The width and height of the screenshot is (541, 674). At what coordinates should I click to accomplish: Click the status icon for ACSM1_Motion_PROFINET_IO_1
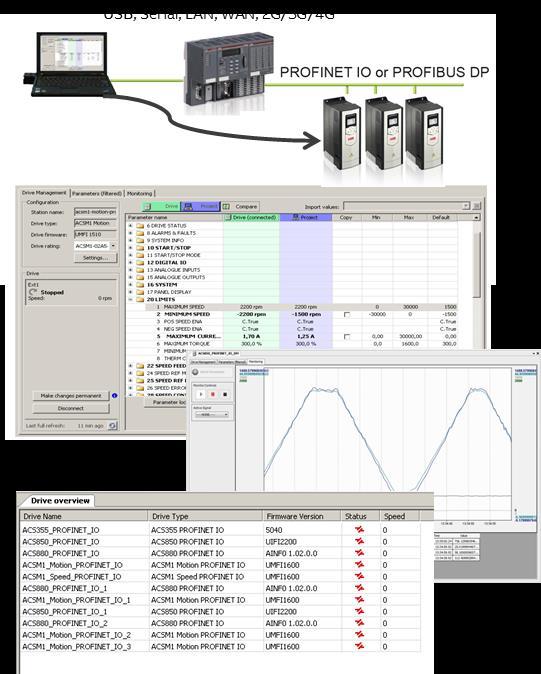(359, 599)
